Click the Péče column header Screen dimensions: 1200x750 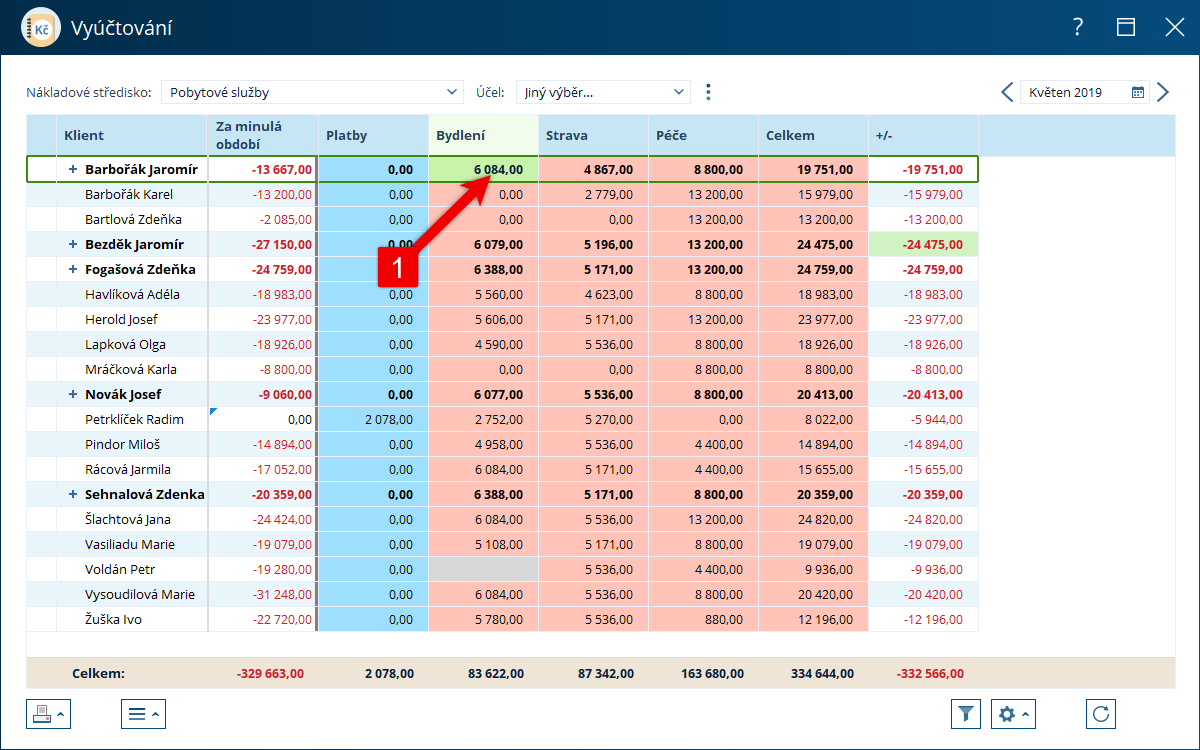[x=703, y=135]
